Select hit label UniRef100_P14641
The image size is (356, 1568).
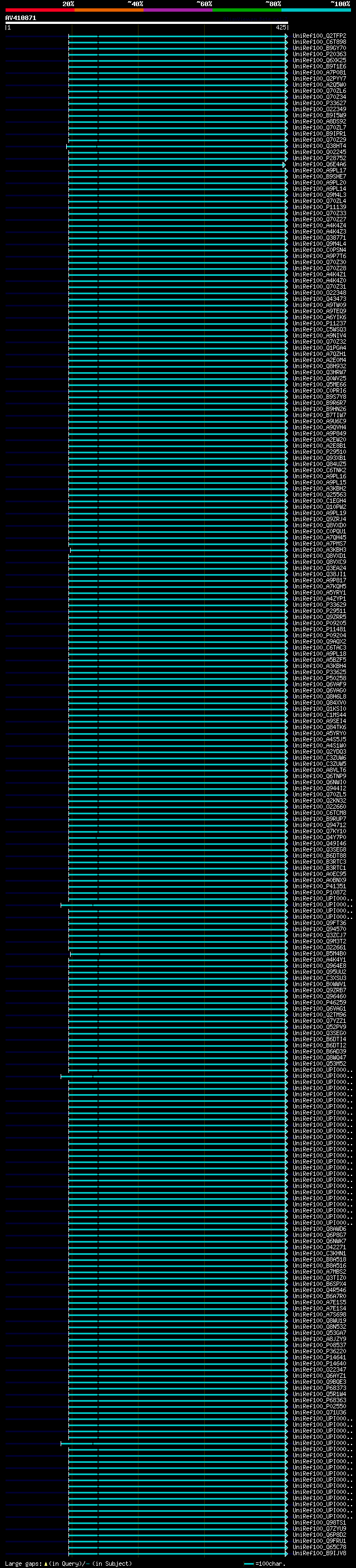point(319,1357)
